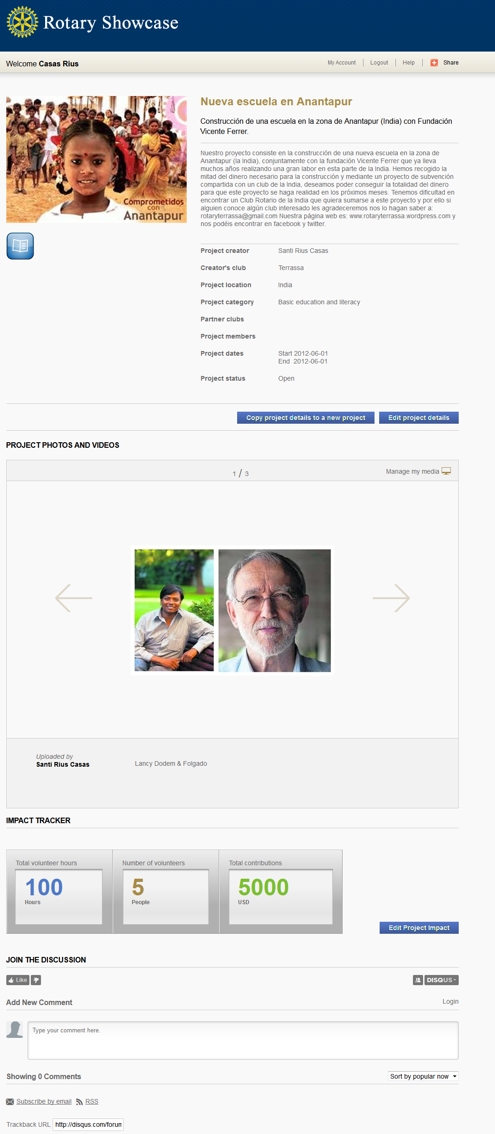Click the Anantapur project main photo
Screen dimensions: 495x1134
click(96, 159)
